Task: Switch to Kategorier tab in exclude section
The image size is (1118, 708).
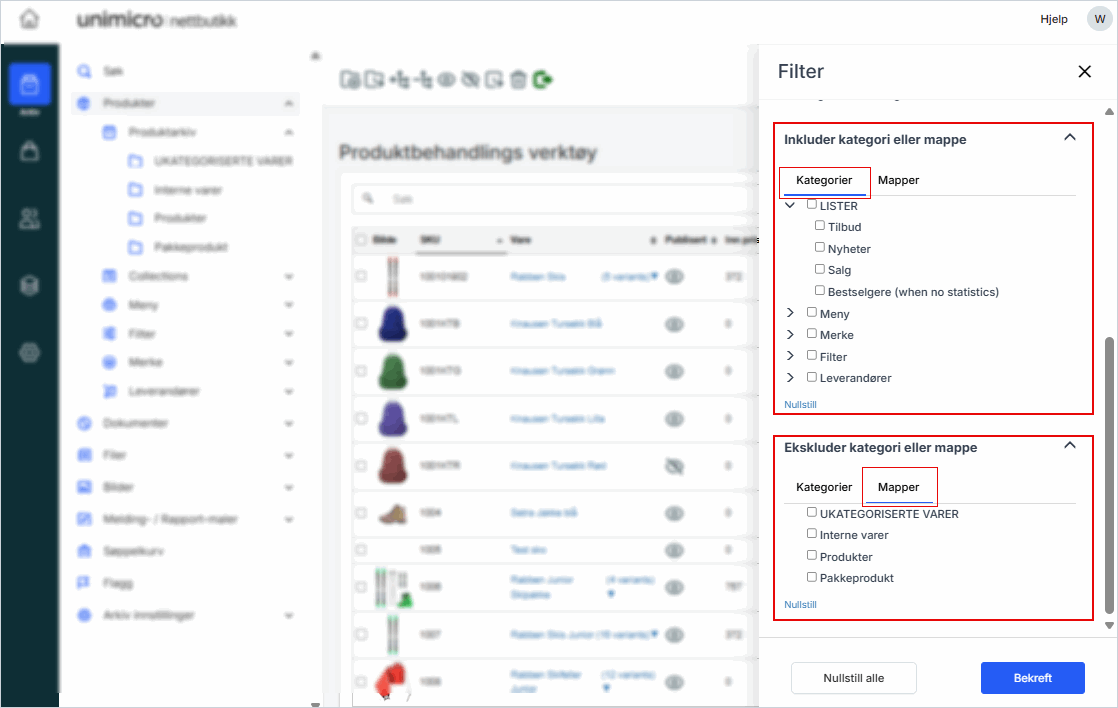Action: pos(824,487)
